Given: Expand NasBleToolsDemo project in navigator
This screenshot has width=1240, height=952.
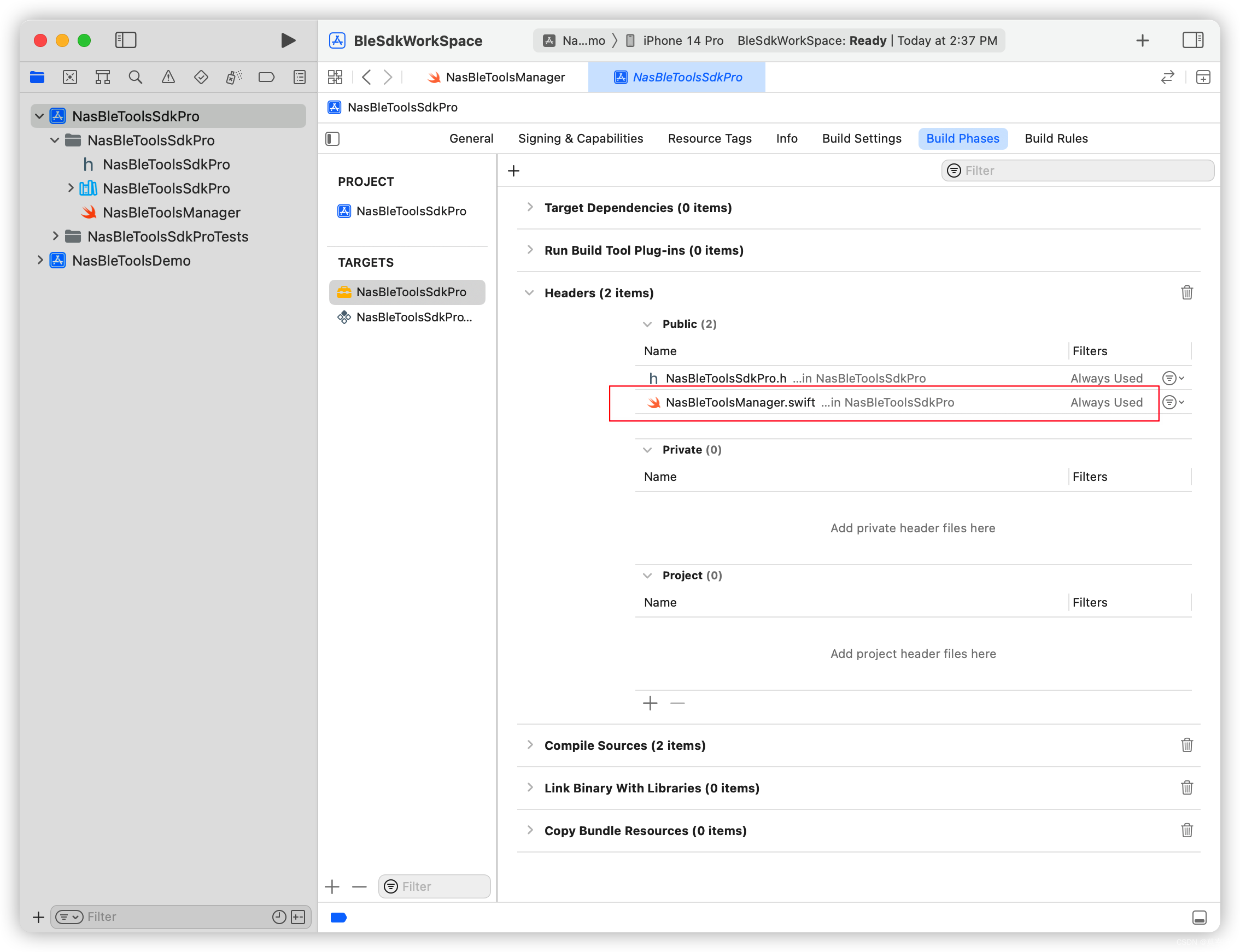Looking at the screenshot, I should [x=40, y=260].
